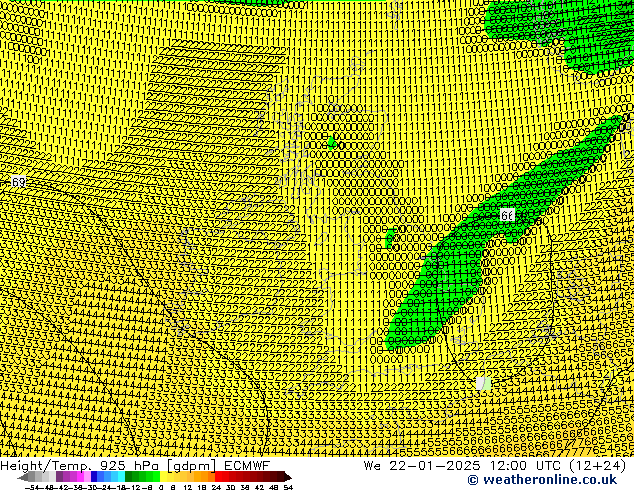Select the bright yellow legend swatch near 0

[163, 476]
